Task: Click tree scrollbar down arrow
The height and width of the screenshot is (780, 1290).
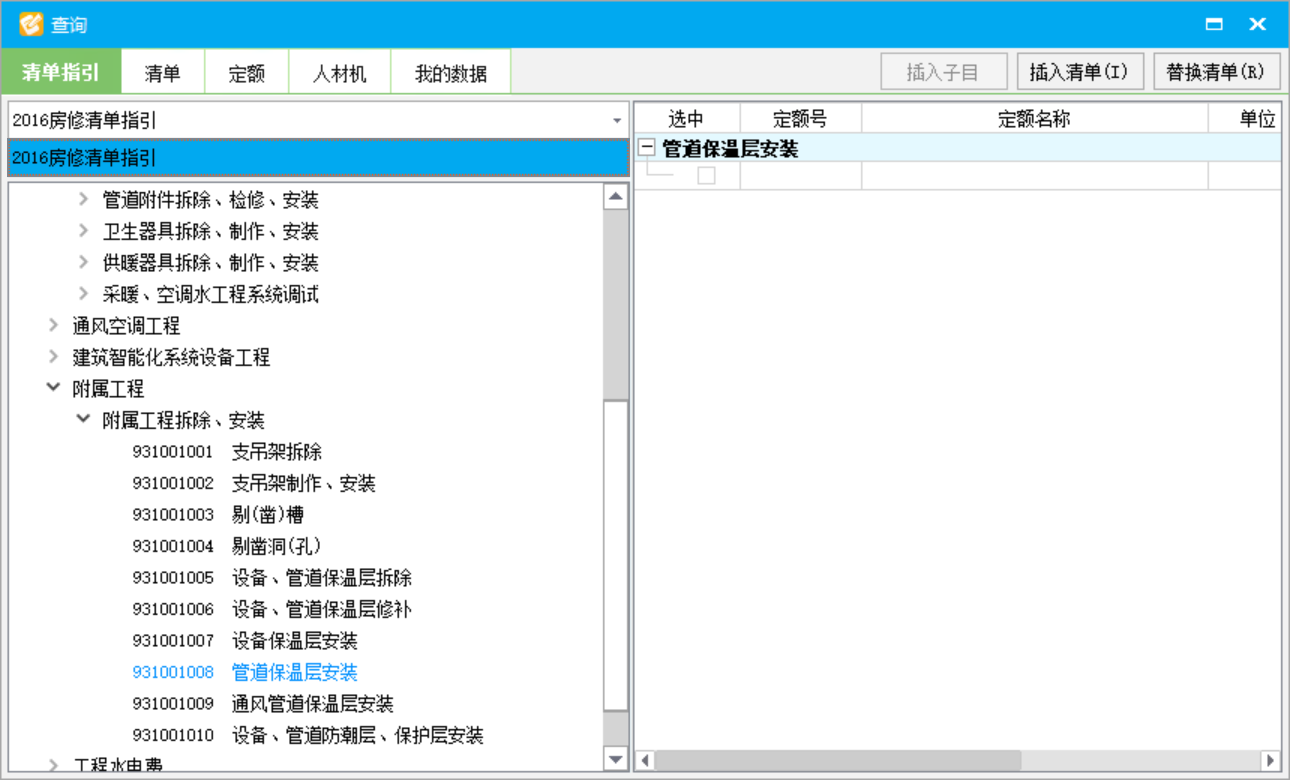Action: (x=616, y=760)
